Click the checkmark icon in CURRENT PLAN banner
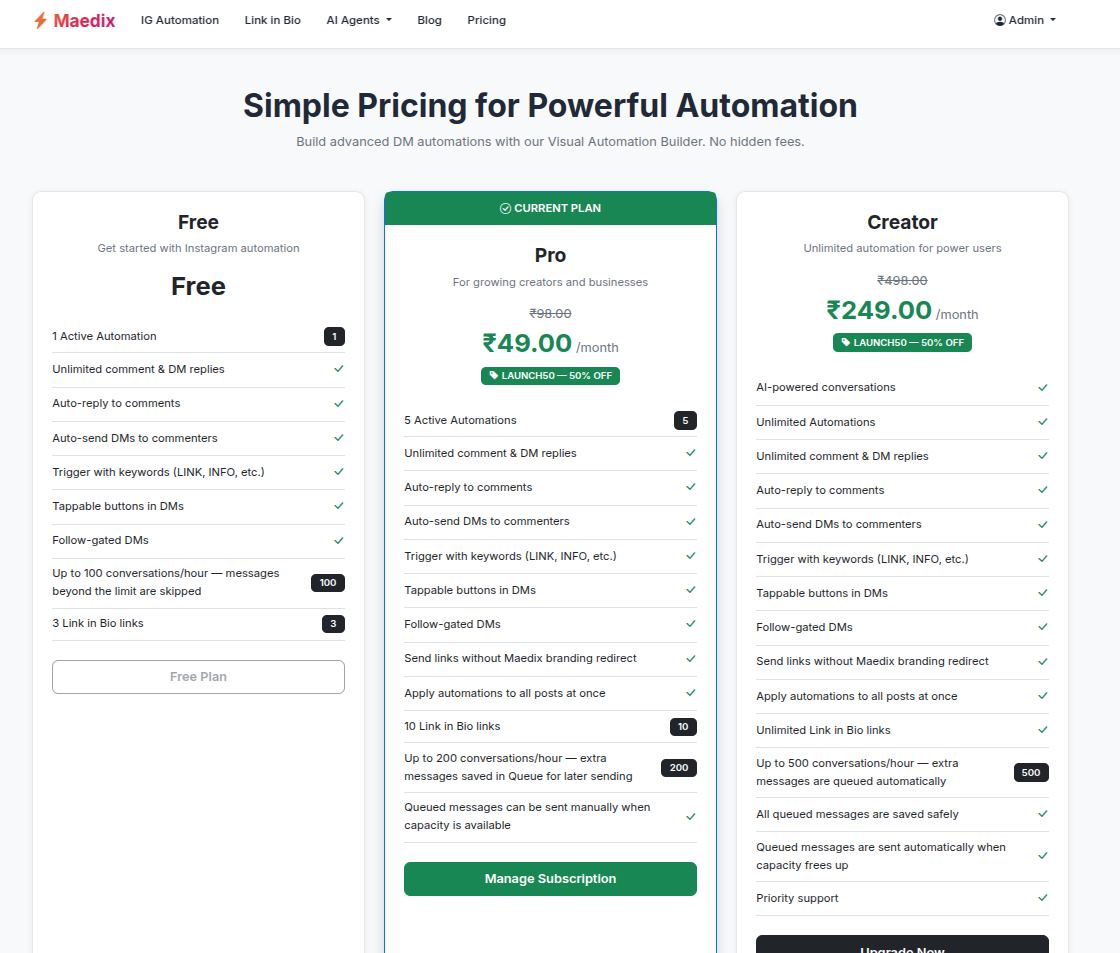The image size is (1120, 953). click(505, 208)
